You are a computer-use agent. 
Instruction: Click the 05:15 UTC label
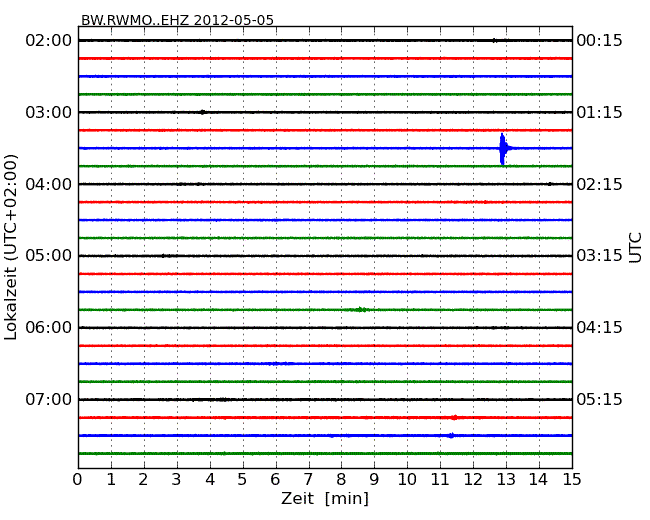(x=599, y=399)
